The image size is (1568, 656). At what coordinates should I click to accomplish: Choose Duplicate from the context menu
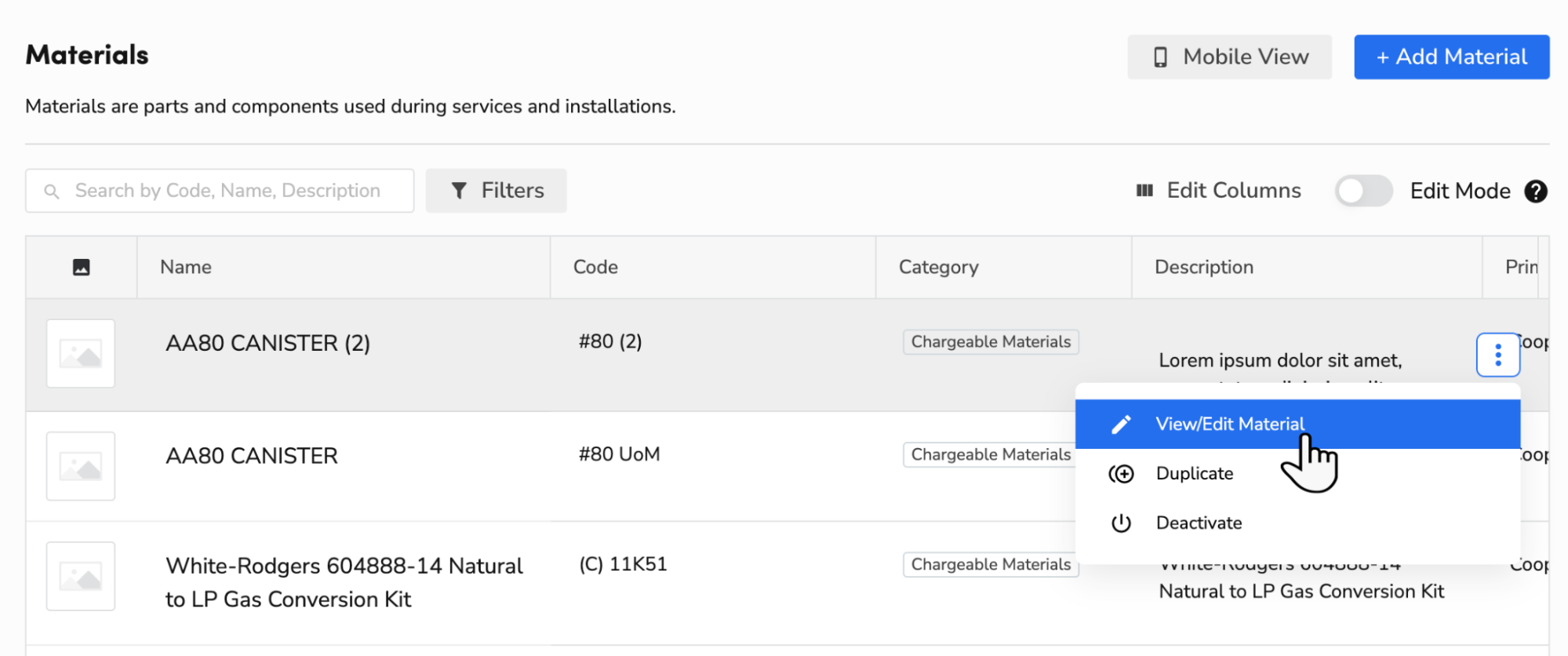tap(1194, 474)
